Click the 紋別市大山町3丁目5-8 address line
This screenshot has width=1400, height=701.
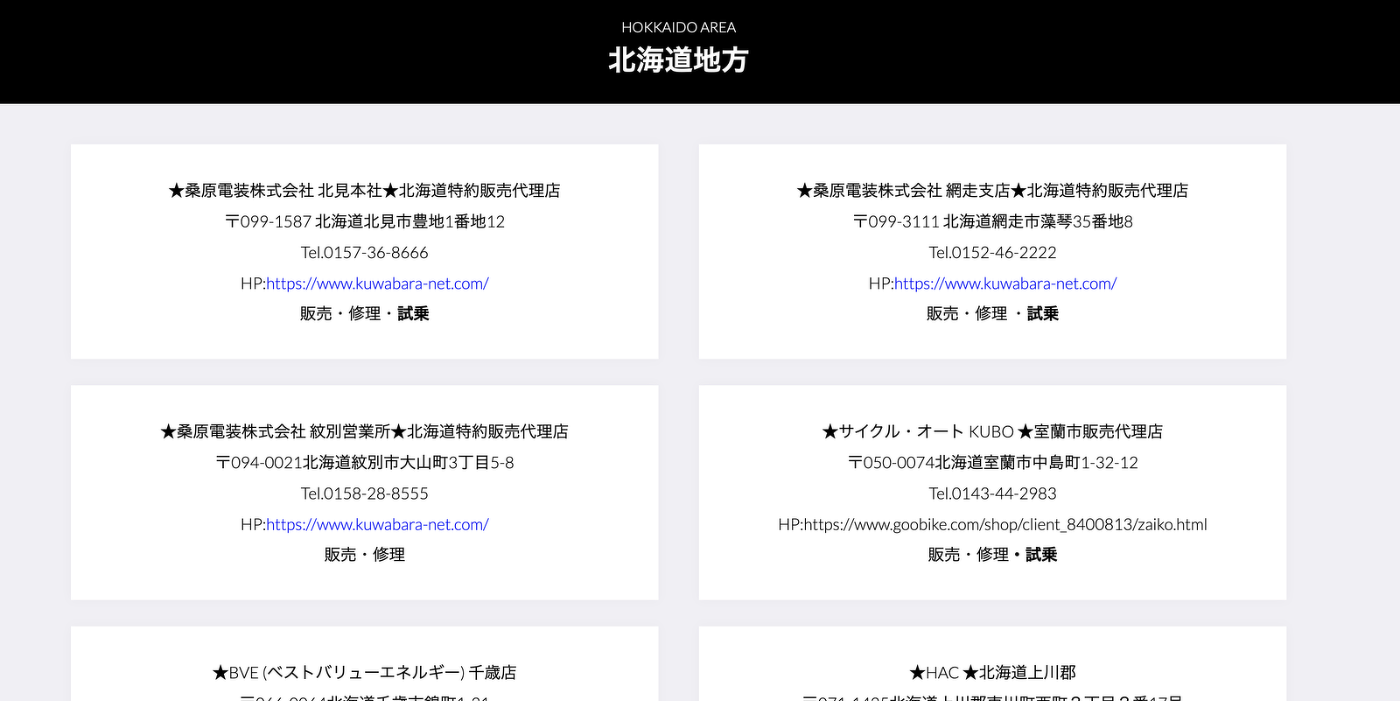(364, 462)
